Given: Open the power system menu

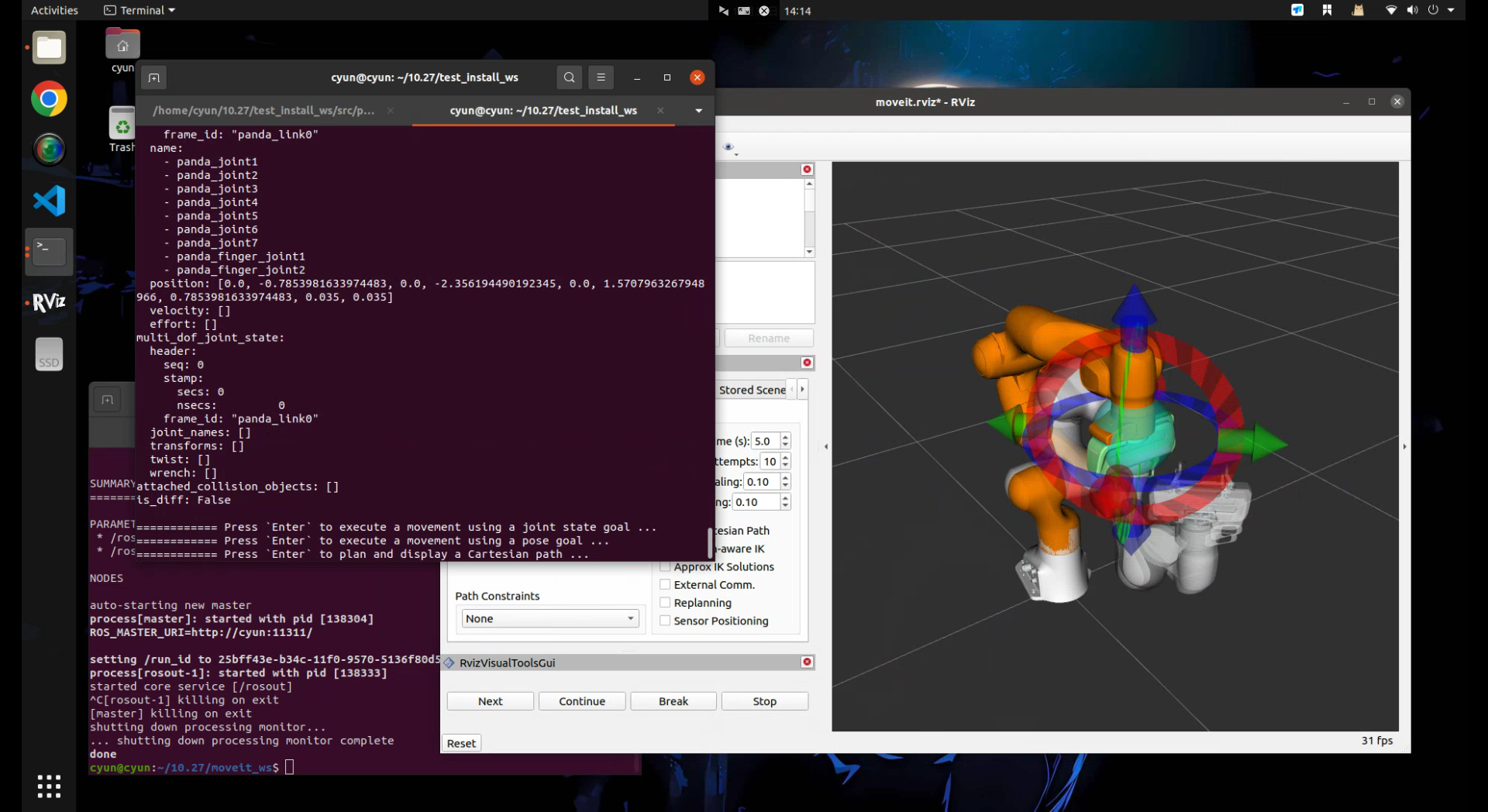Looking at the screenshot, I should pyautogui.click(x=1433, y=10).
